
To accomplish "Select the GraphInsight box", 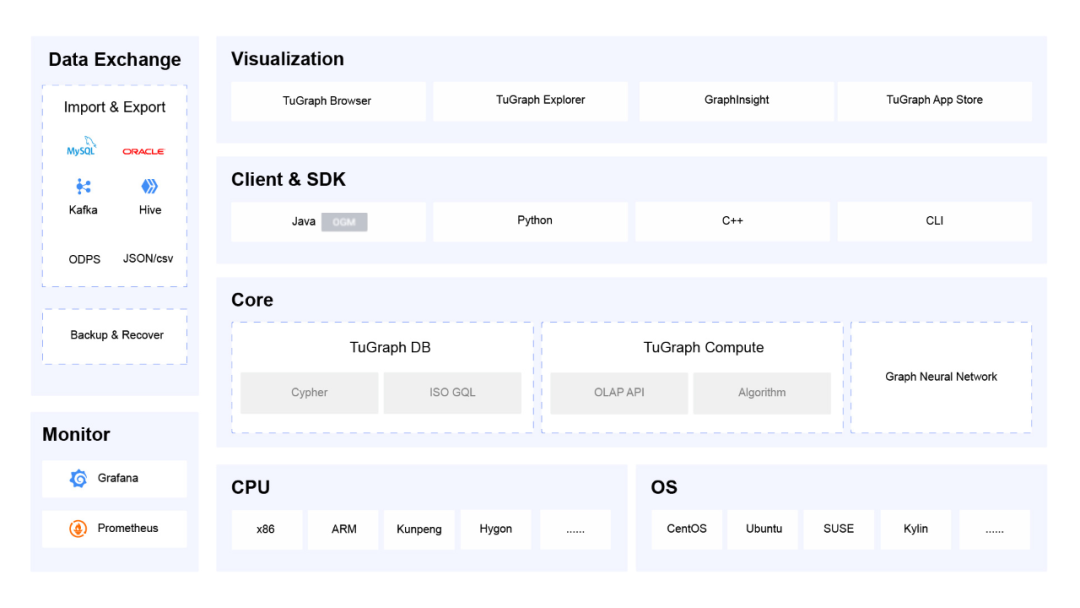I will 736,101.
